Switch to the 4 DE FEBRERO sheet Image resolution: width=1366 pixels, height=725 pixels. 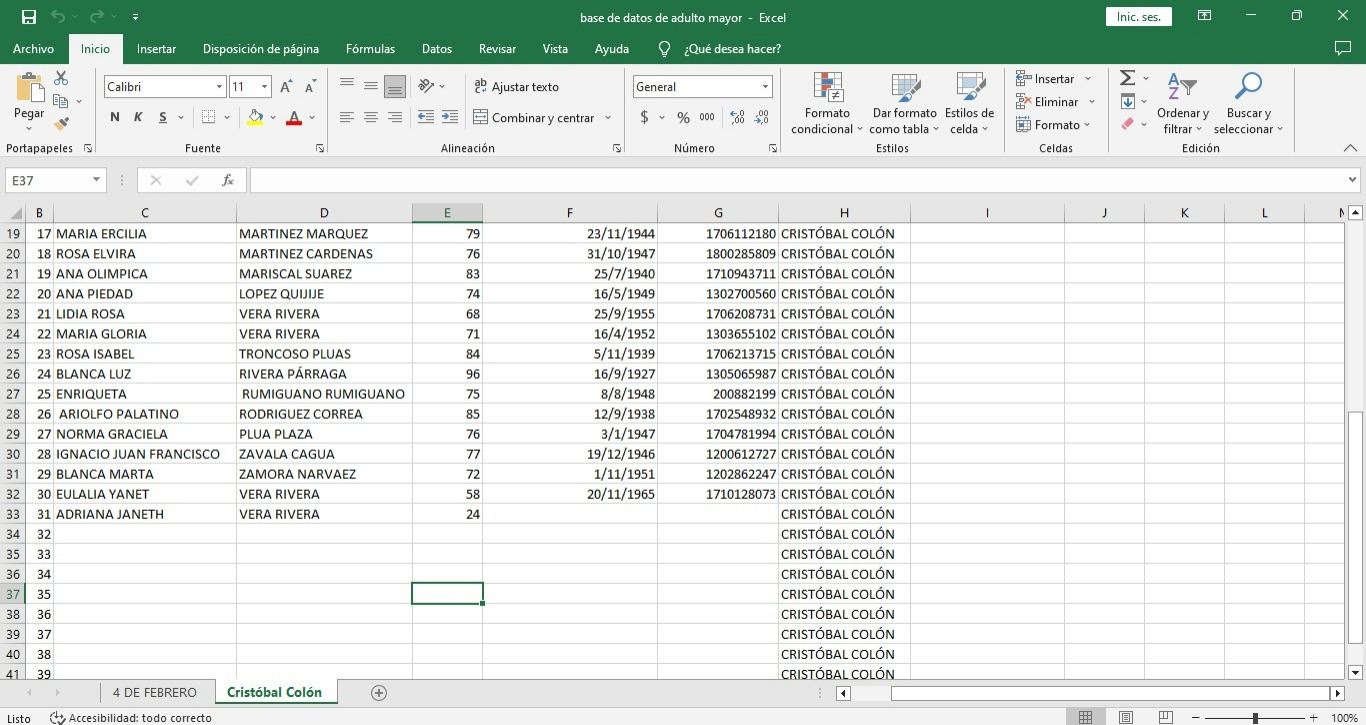[155, 692]
